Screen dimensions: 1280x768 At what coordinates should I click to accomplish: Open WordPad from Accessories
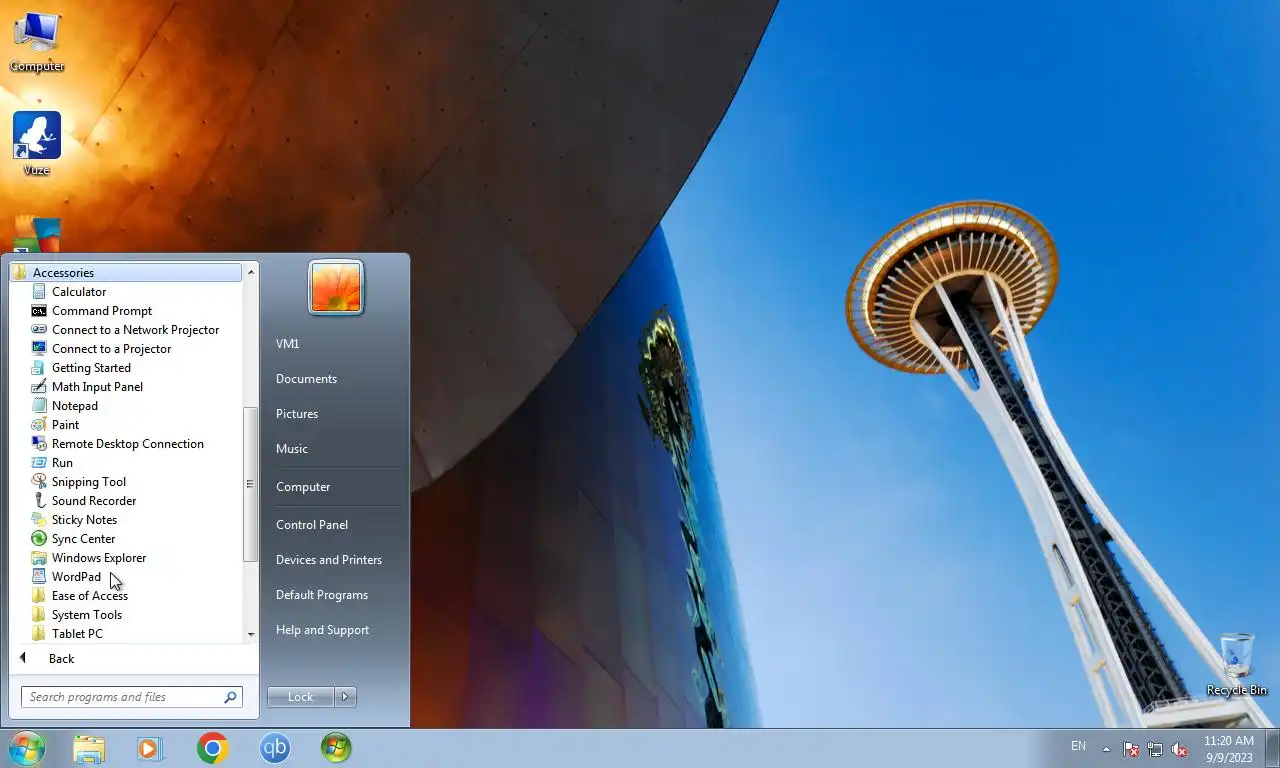[76, 577]
